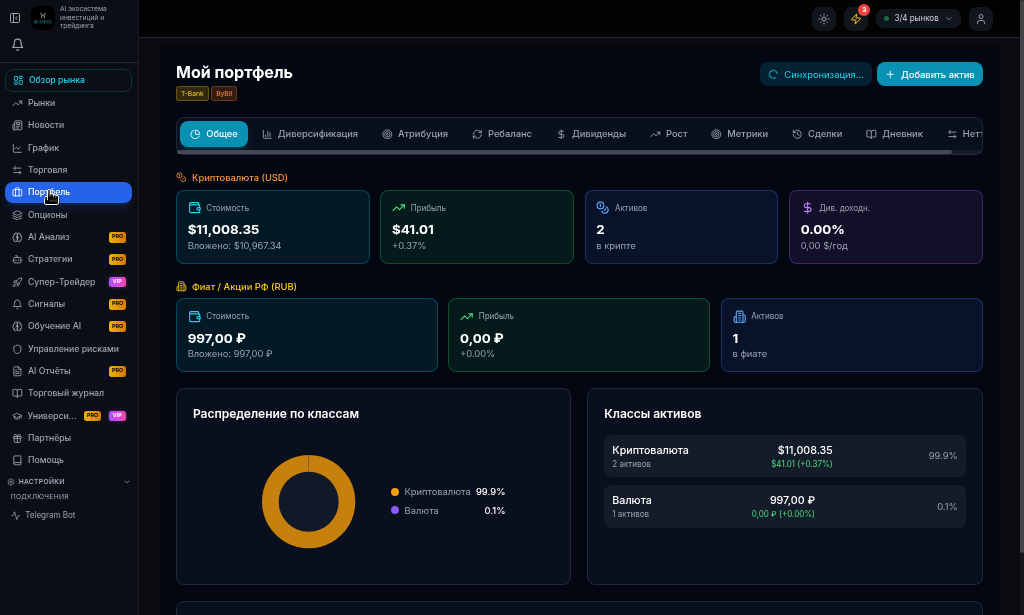Open the notifications bell
Screen dimensions: 1024x615
[18, 44]
